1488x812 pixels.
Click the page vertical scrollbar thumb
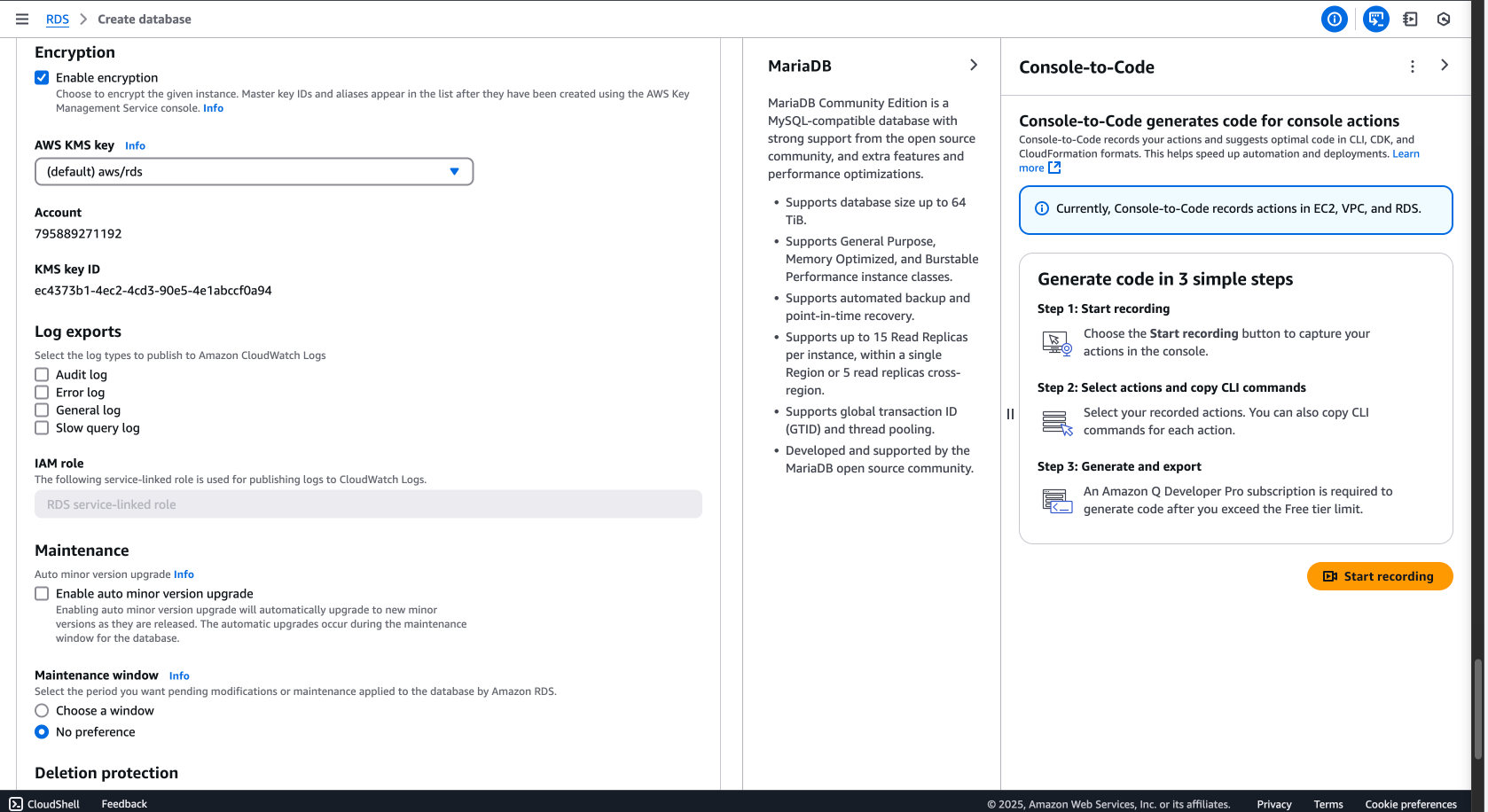[1477, 709]
